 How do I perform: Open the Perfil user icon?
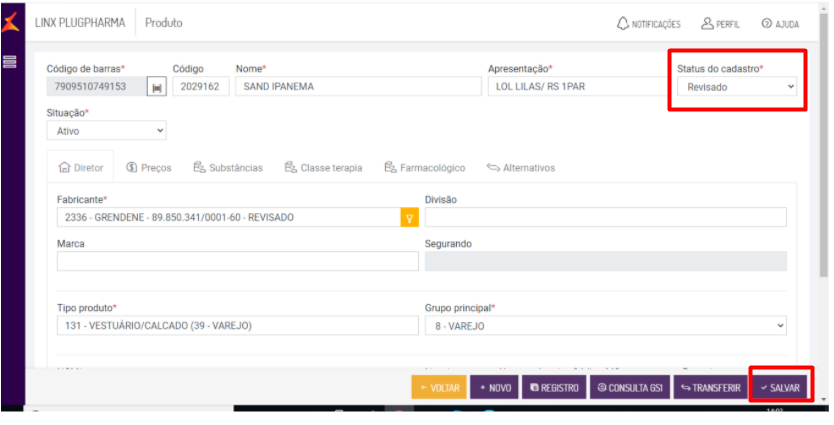720,23
